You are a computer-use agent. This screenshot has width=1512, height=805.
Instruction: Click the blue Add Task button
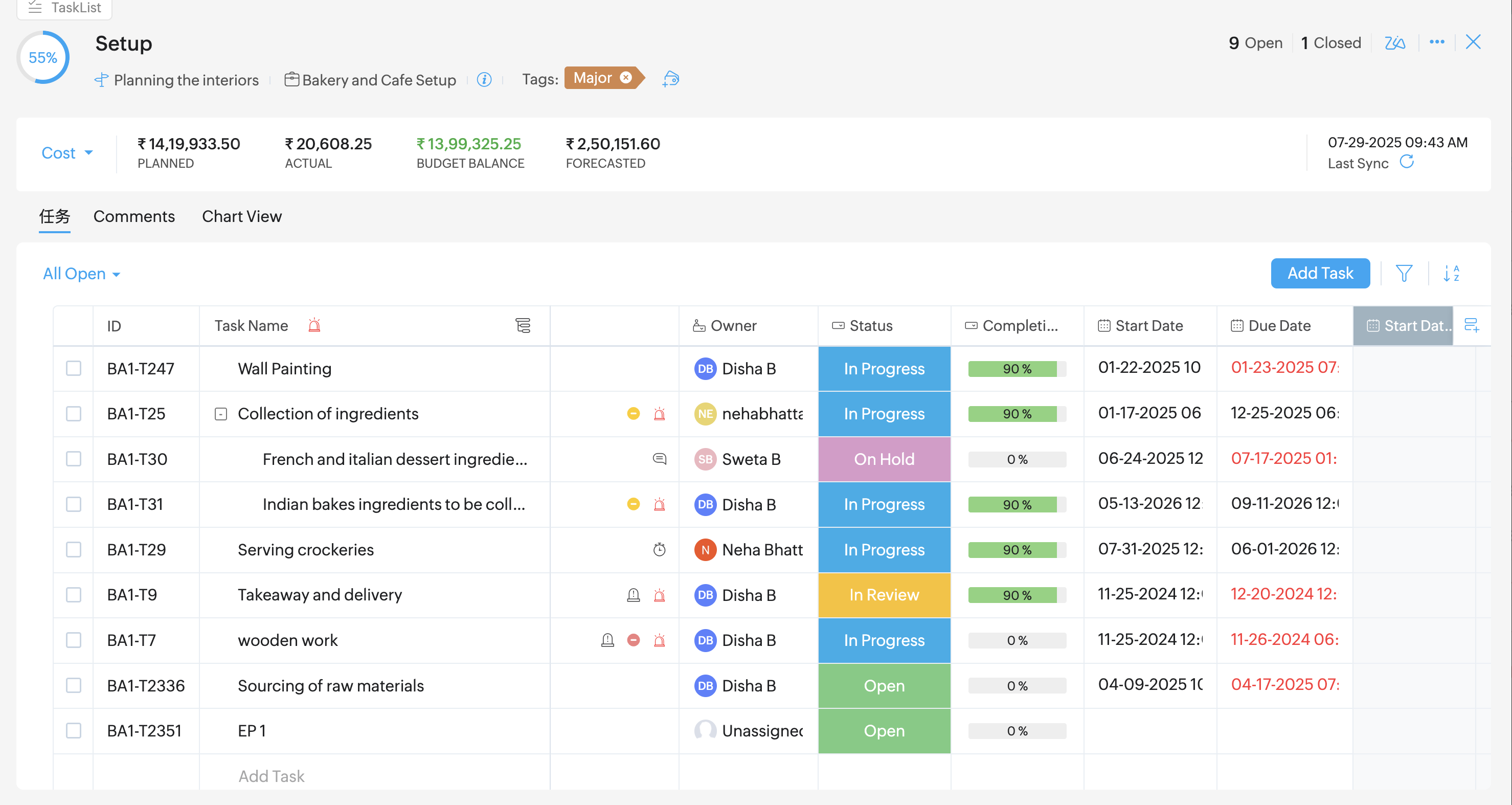(1319, 273)
